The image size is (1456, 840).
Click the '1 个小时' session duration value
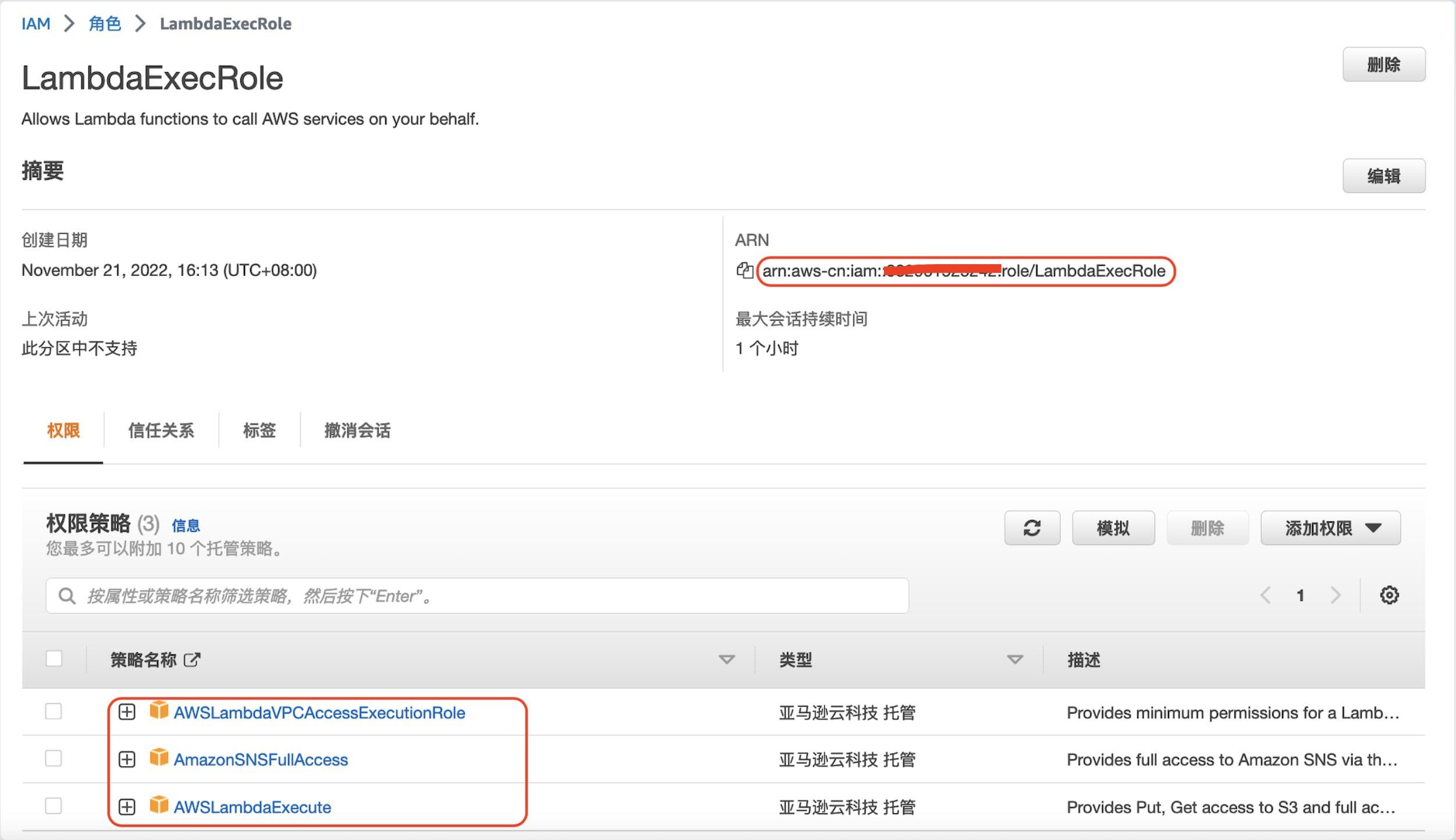[767, 348]
